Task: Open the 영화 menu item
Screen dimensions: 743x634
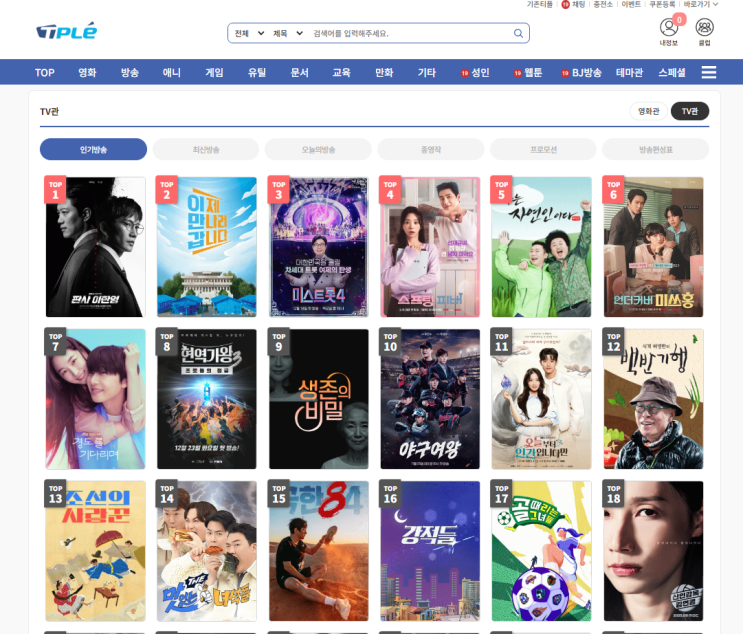Action: click(x=87, y=72)
